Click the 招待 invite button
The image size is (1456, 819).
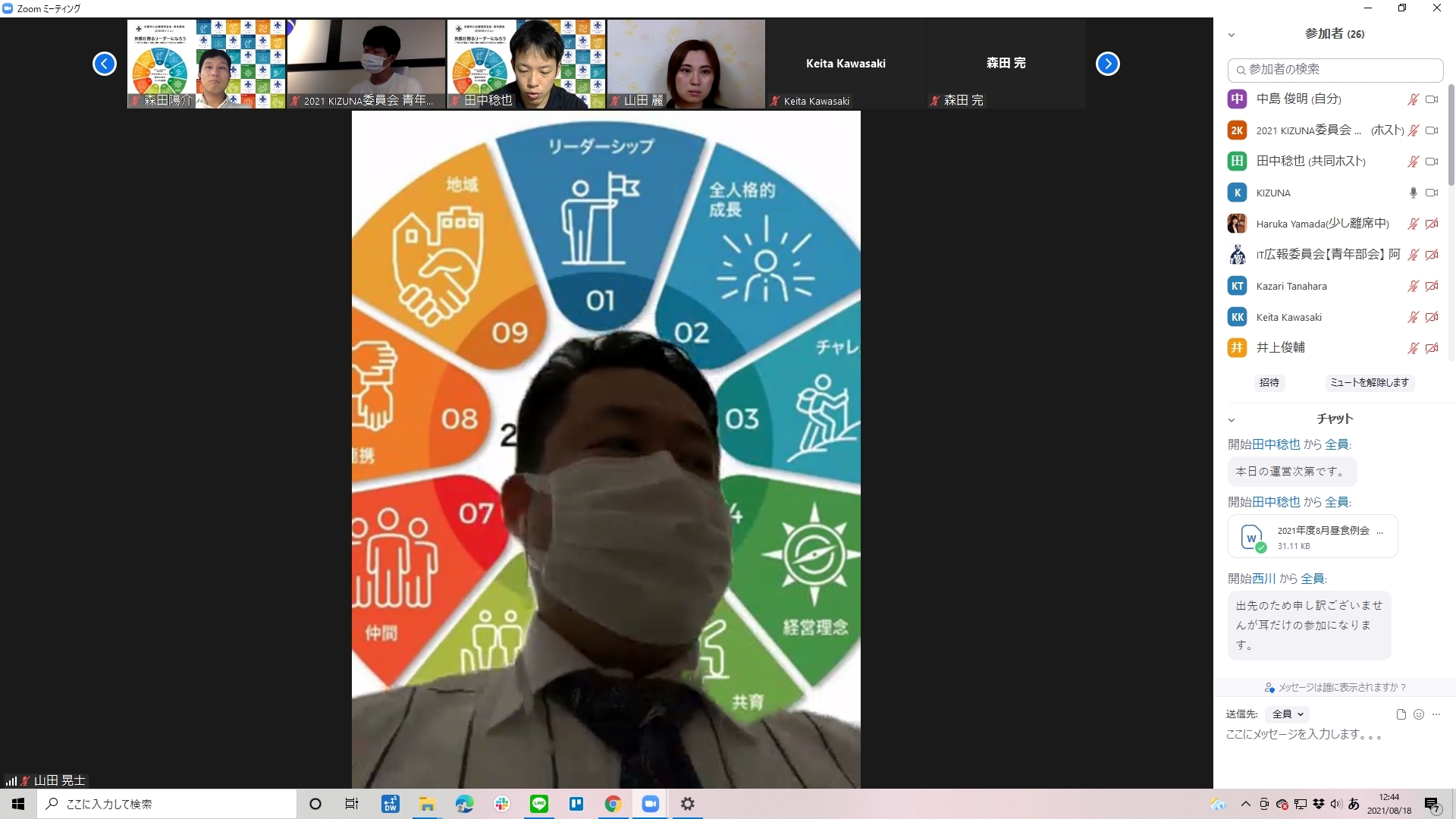point(1269,382)
